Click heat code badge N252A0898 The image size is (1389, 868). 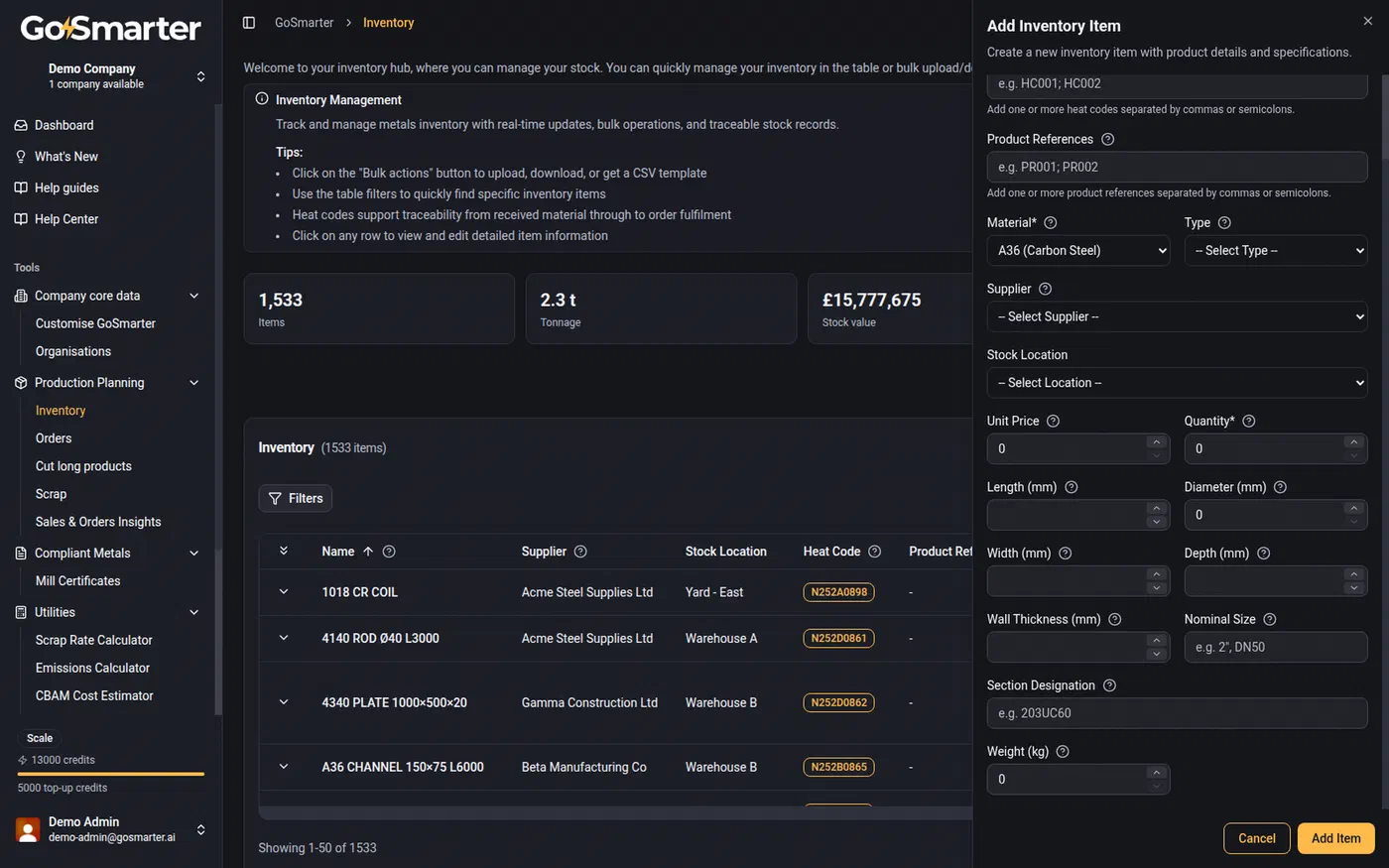pyautogui.click(x=839, y=592)
